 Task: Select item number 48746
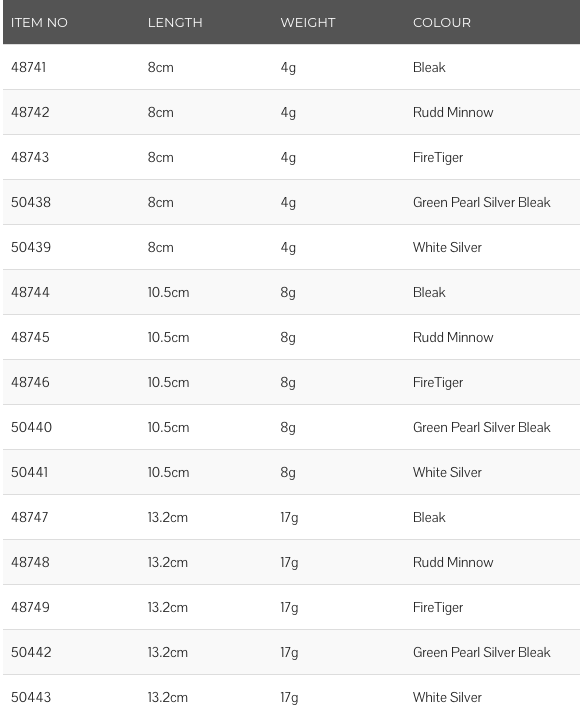pyautogui.click(x=30, y=382)
